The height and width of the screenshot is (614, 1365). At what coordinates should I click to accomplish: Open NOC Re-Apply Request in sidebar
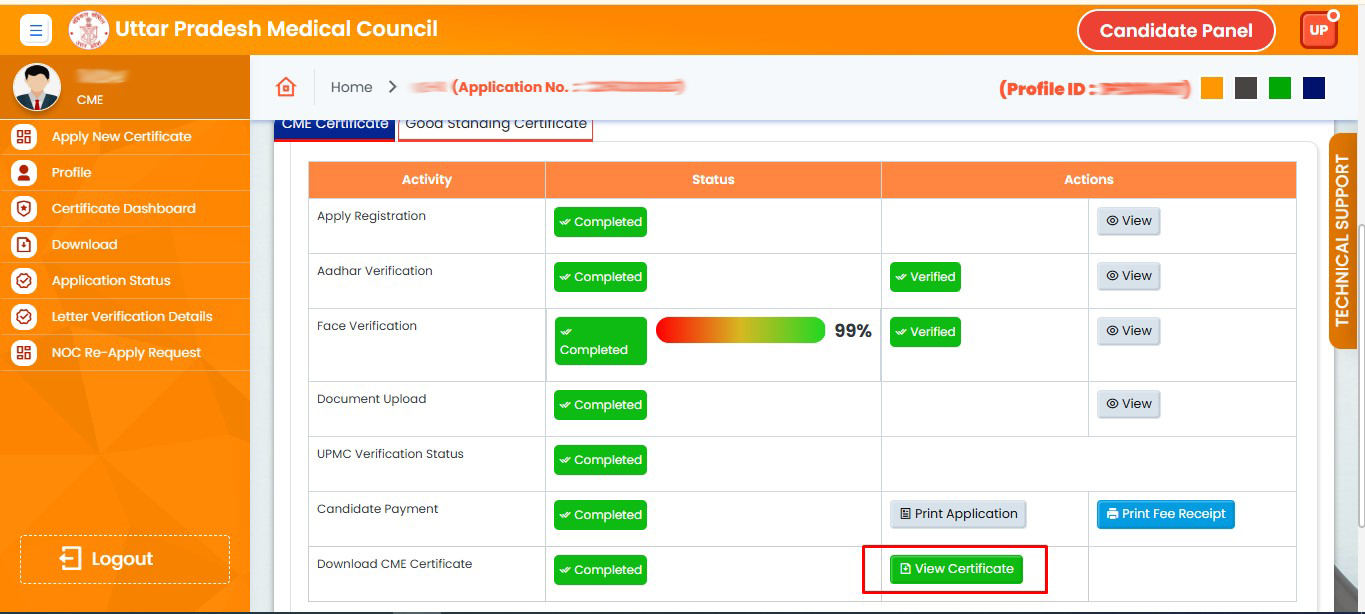click(x=126, y=353)
